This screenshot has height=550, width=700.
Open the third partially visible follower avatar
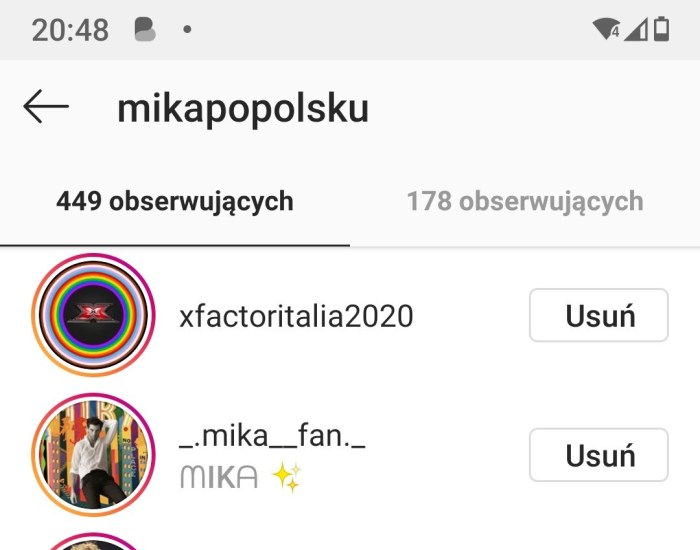93,542
